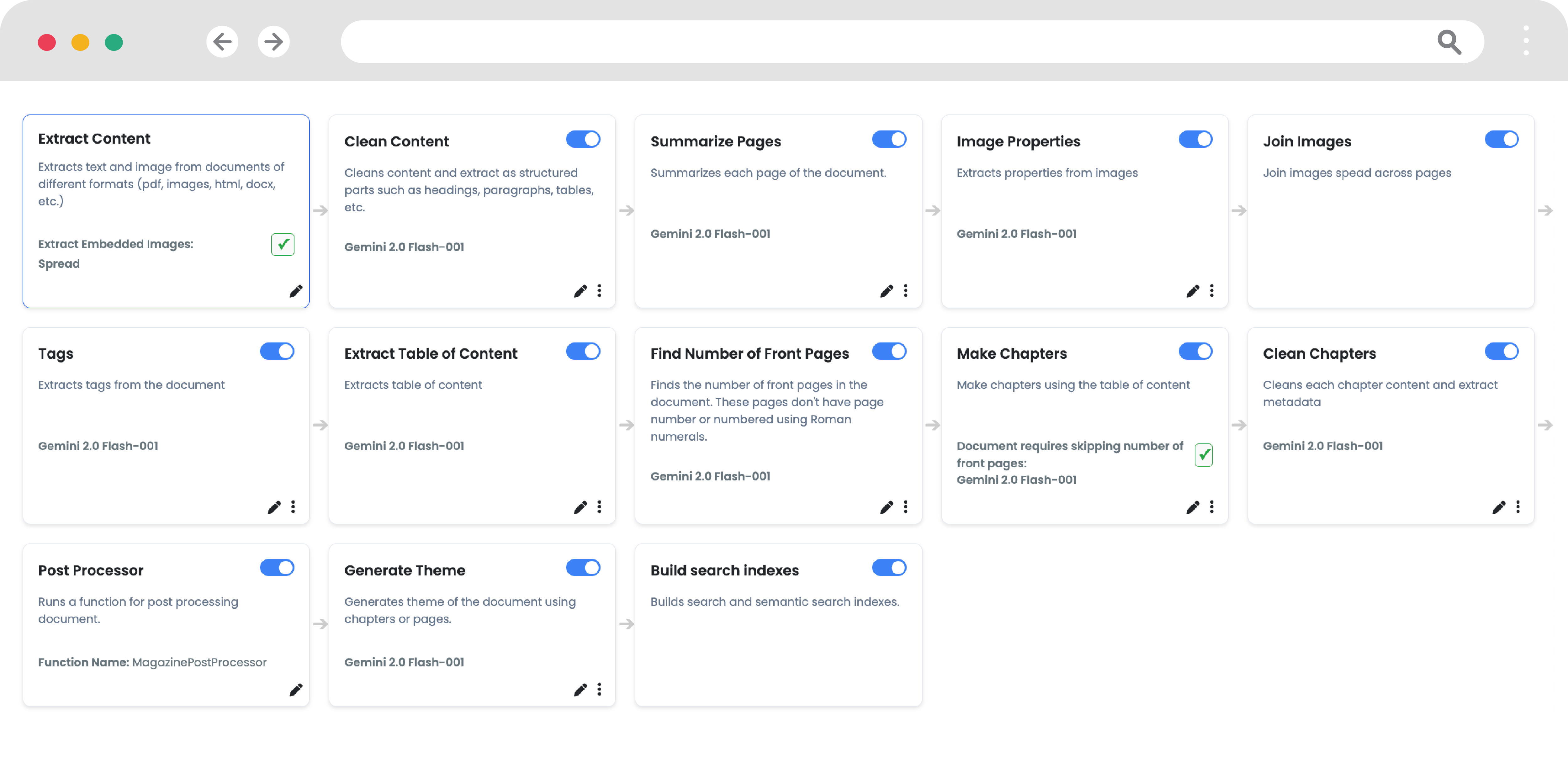Click the pencil icon on Post Processor

tap(296, 690)
